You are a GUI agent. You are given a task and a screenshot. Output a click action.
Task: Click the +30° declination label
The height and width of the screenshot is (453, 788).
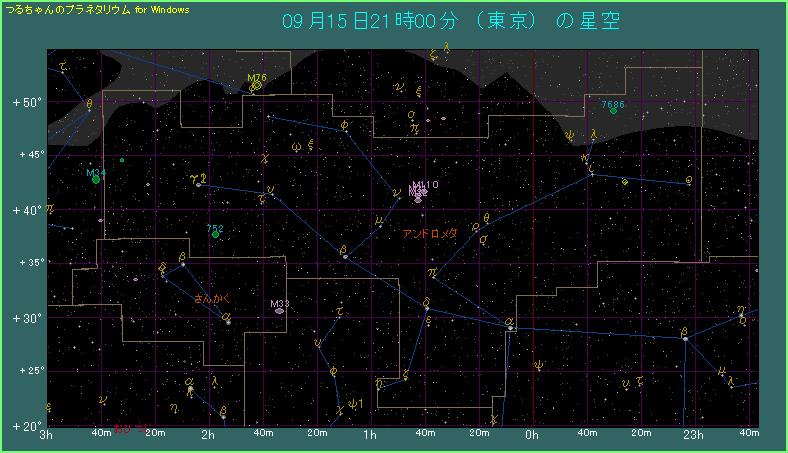(26, 318)
